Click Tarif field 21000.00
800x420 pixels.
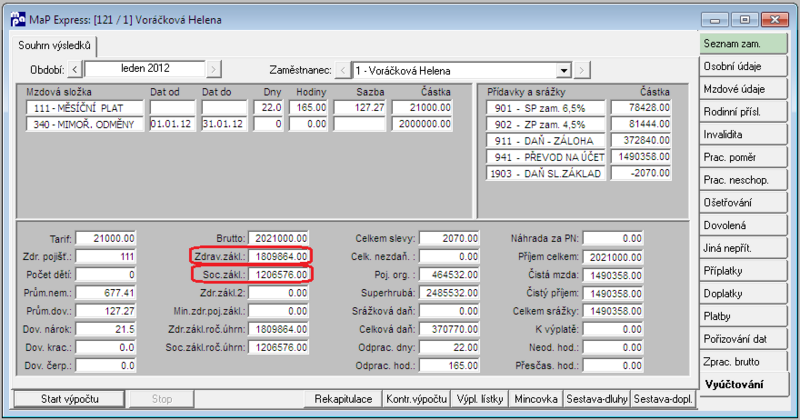[x=106, y=238]
